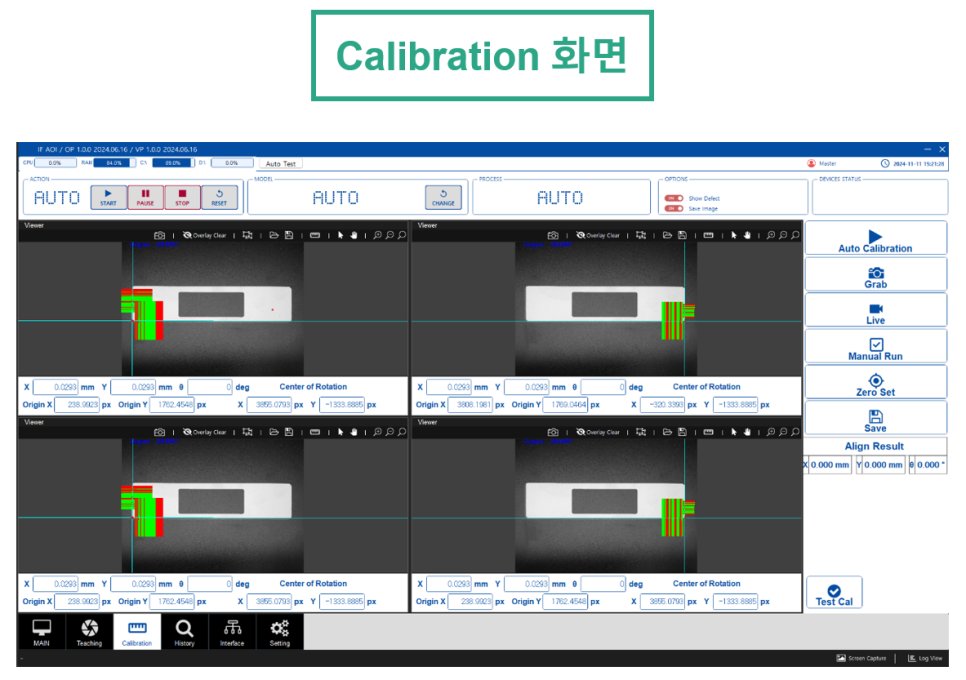Switch to the Teaching tab
The height and width of the screenshot is (680, 966).
(89, 631)
